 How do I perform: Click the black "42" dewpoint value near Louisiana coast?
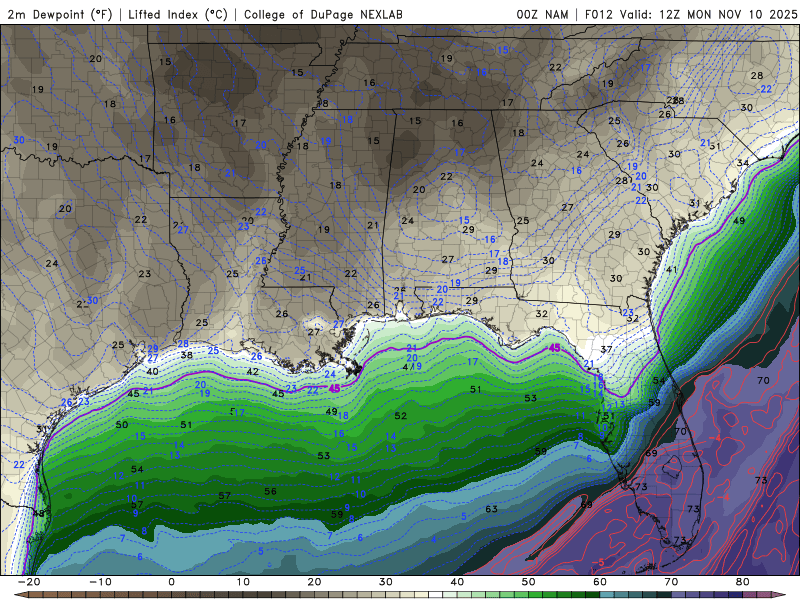(253, 371)
